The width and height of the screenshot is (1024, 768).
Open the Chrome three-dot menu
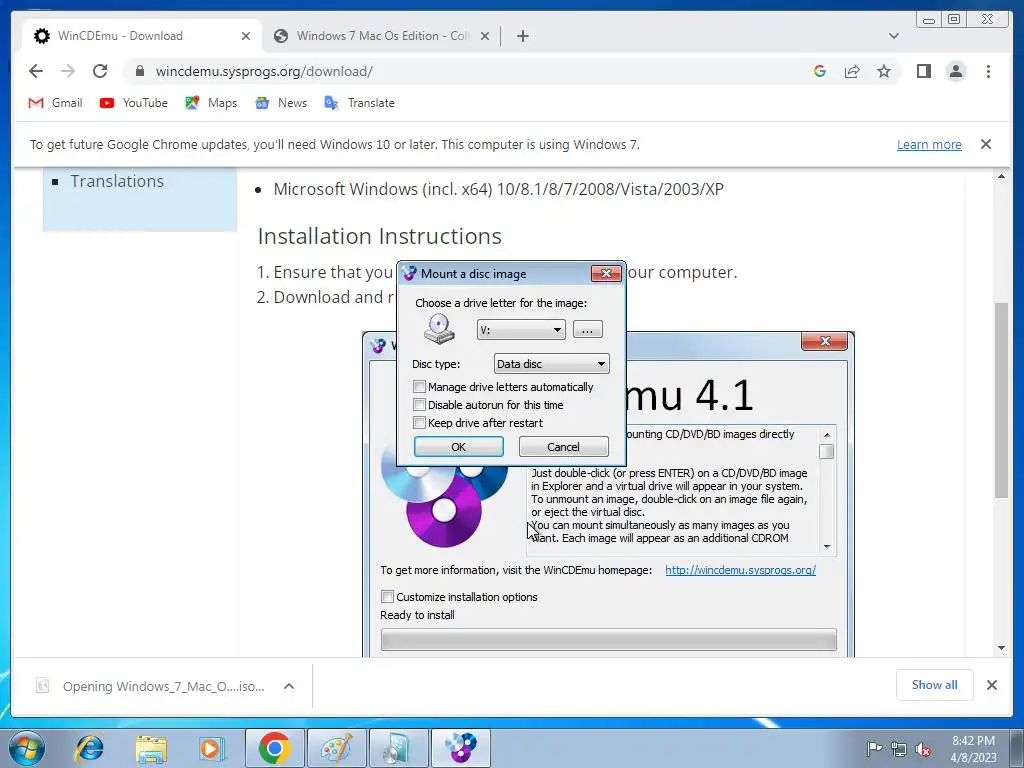[988, 71]
